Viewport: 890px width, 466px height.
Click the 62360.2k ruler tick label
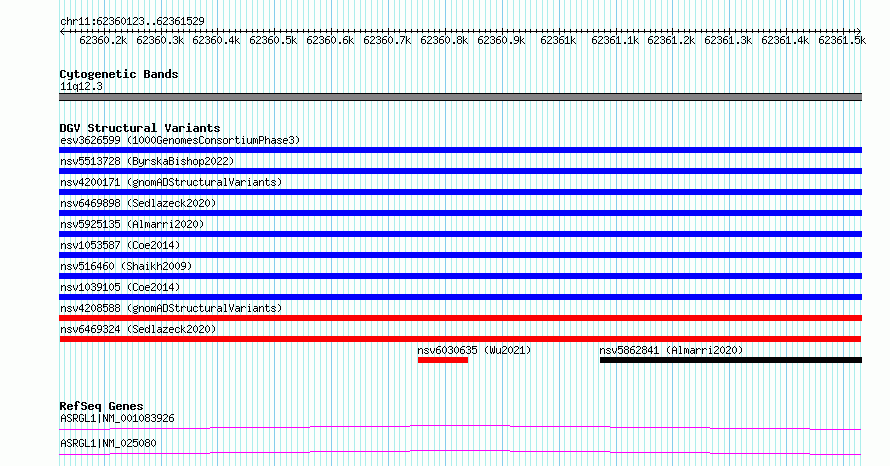pos(103,40)
